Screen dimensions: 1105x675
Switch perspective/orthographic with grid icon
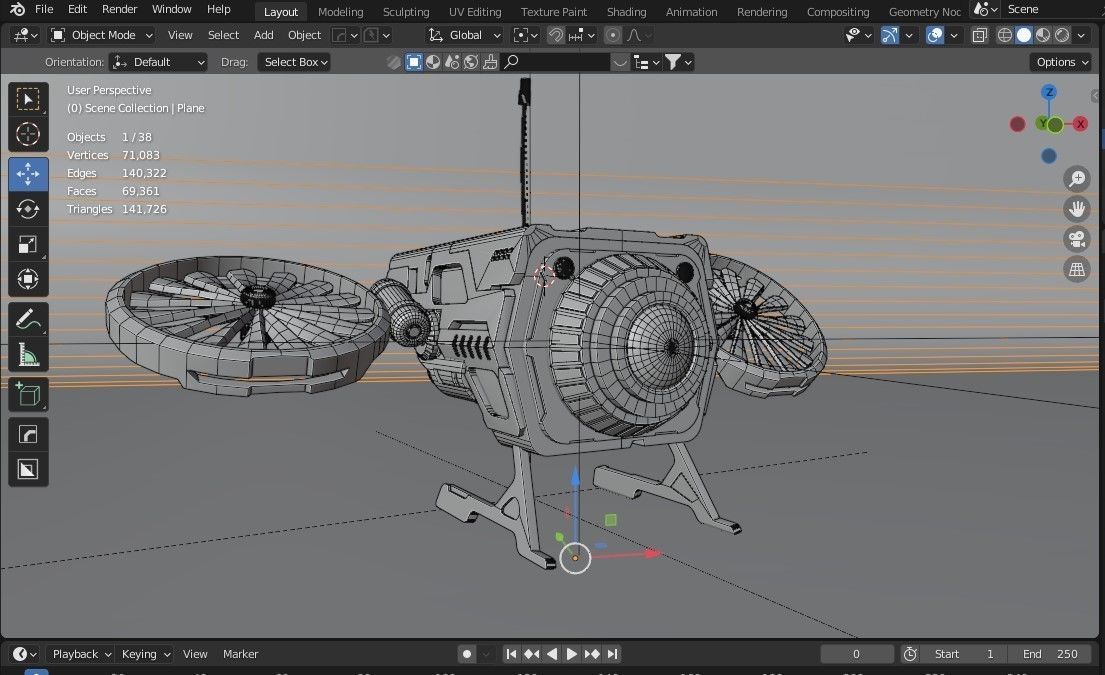[x=1077, y=269]
